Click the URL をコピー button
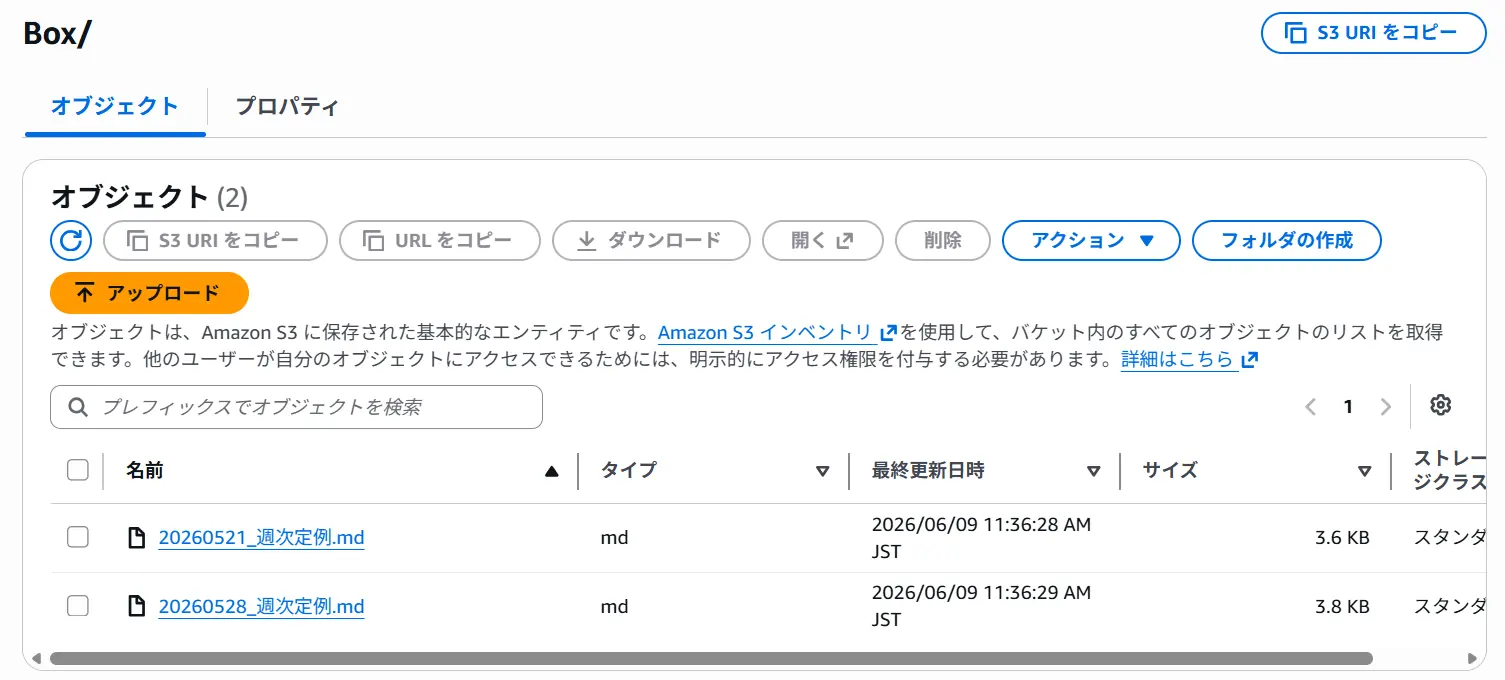The width and height of the screenshot is (1505, 680). click(x=440, y=240)
